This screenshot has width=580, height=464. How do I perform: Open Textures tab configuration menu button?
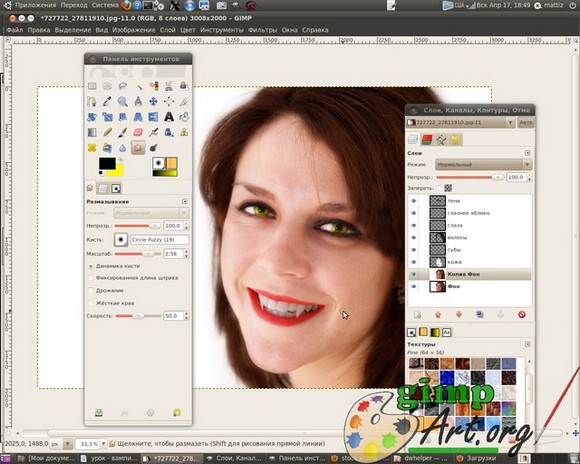527,344
